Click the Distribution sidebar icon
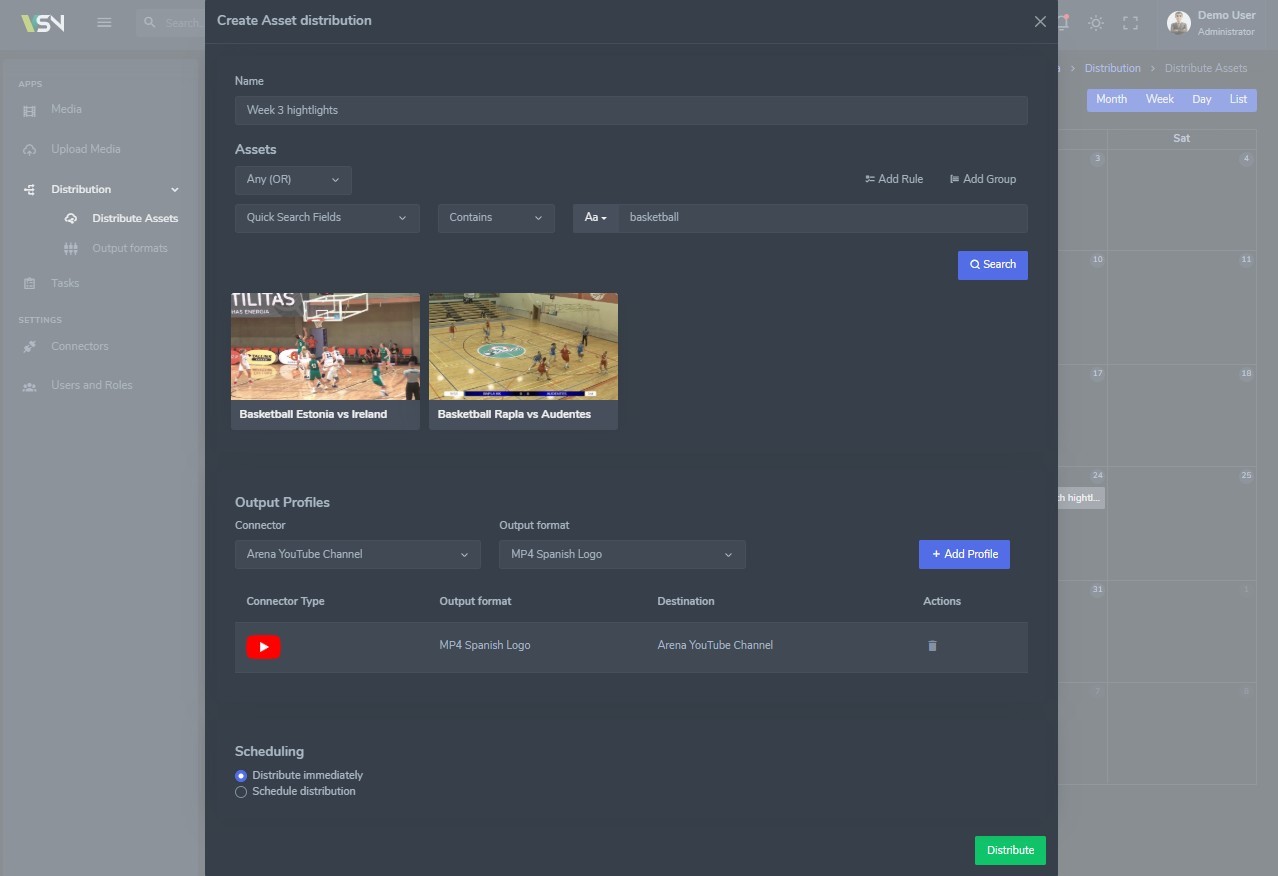The height and width of the screenshot is (876, 1278). pyautogui.click(x=29, y=190)
